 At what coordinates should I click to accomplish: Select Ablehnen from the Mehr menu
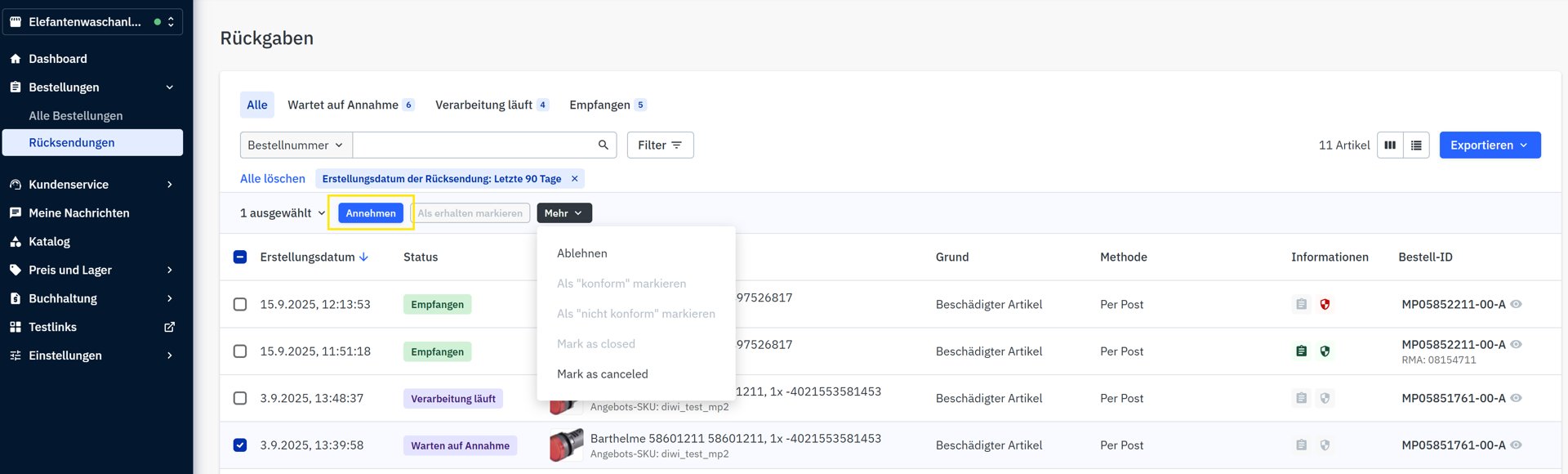point(581,253)
